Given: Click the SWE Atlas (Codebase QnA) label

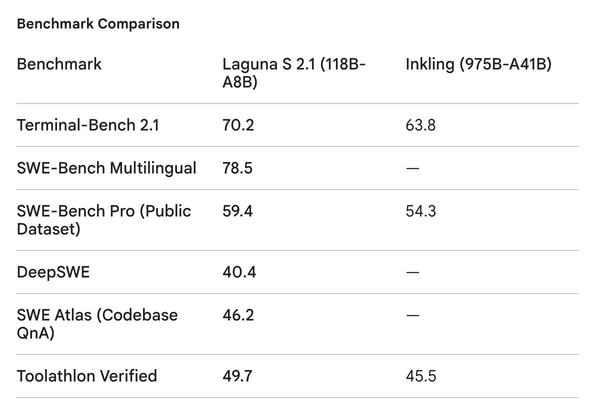Looking at the screenshot, I should point(97,324).
